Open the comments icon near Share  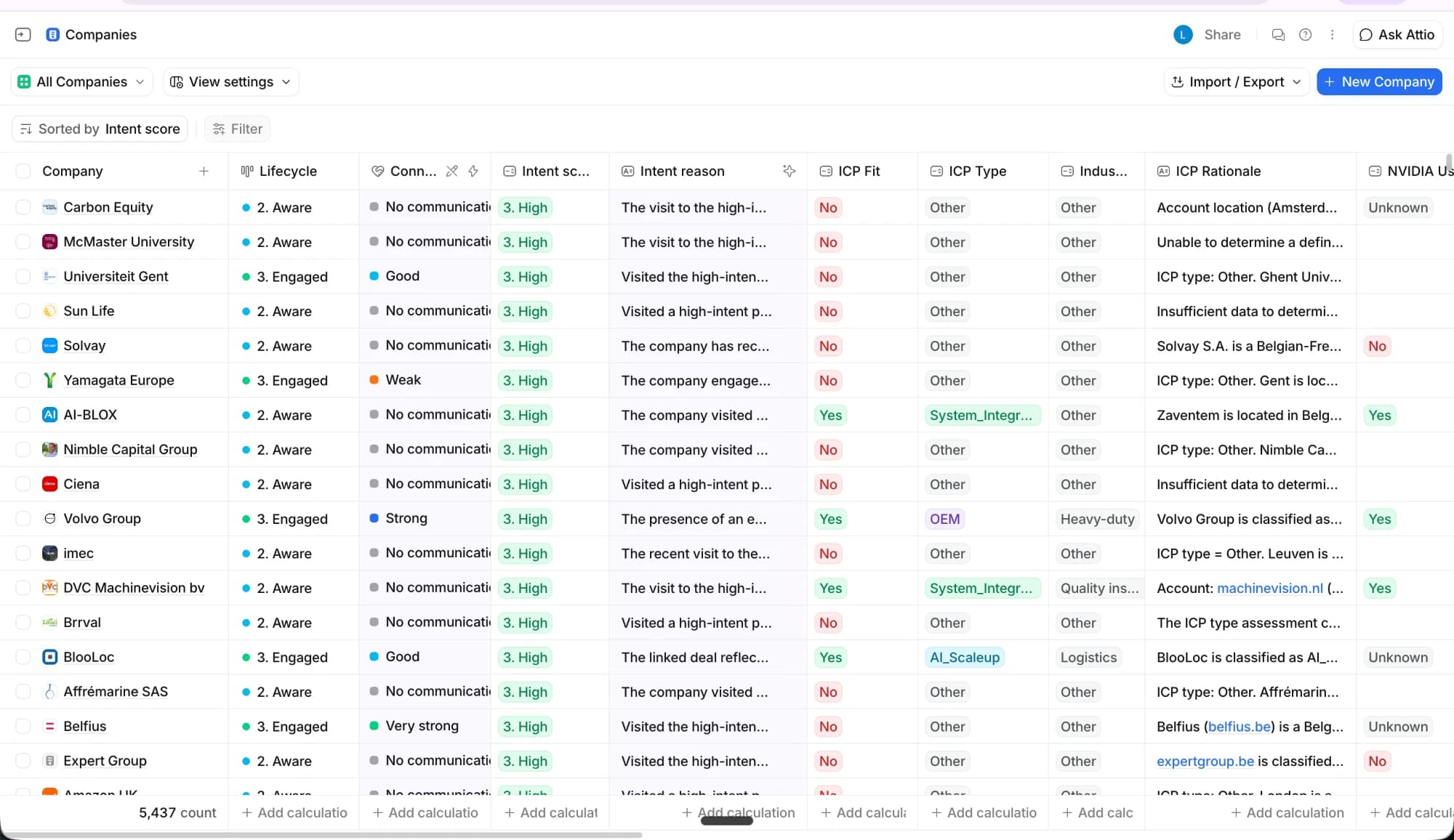1278,34
